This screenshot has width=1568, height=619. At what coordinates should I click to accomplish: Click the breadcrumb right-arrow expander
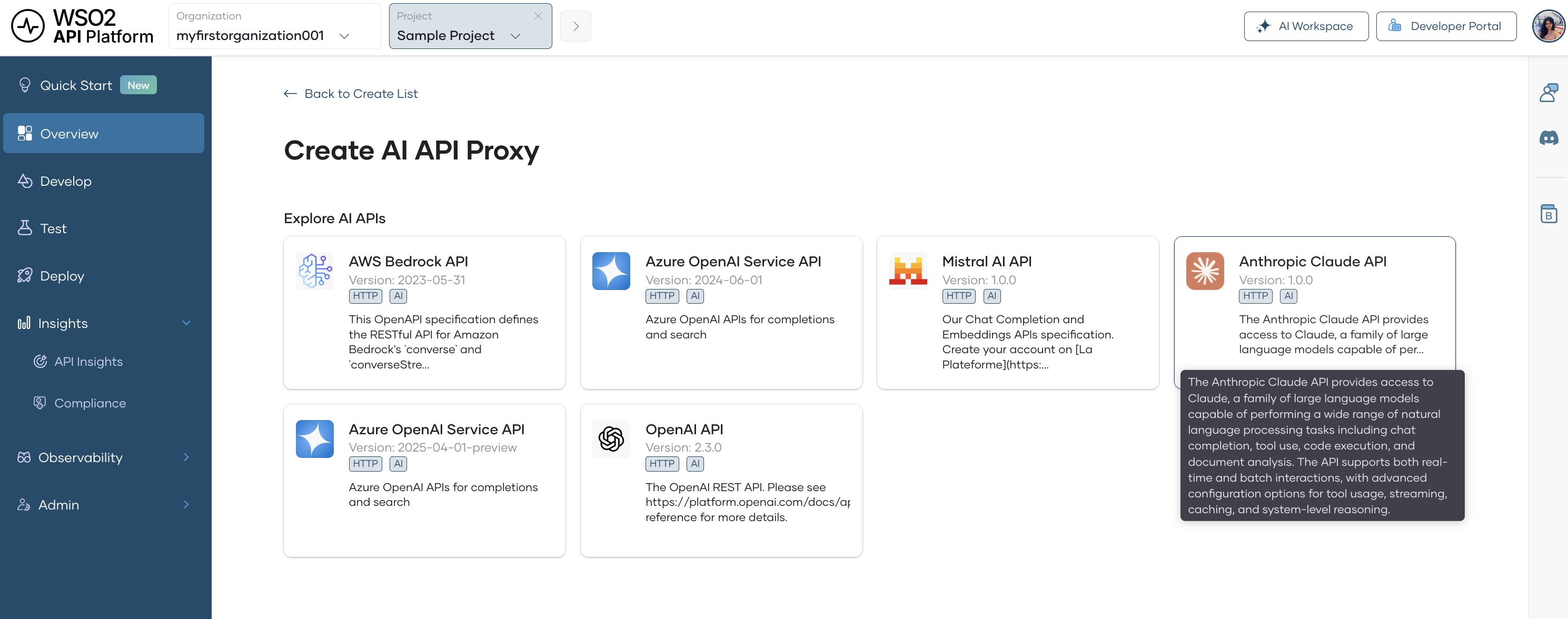pos(575,26)
